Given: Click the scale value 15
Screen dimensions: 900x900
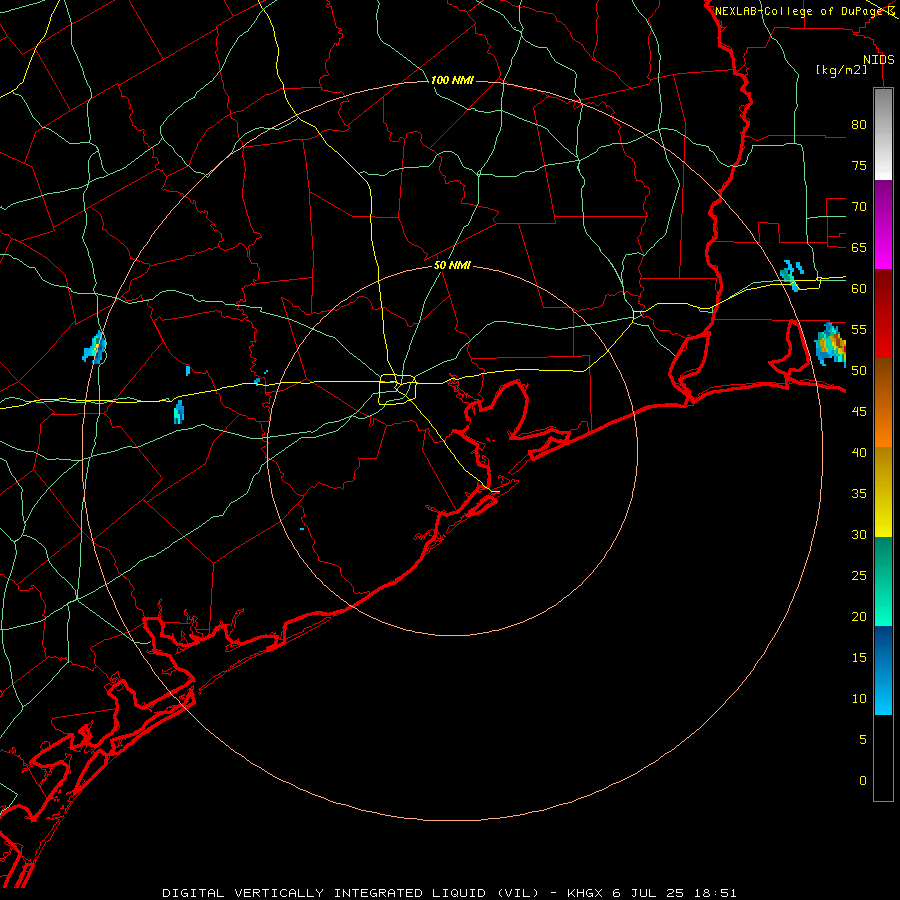Looking at the screenshot, I should tap(859, 658).
